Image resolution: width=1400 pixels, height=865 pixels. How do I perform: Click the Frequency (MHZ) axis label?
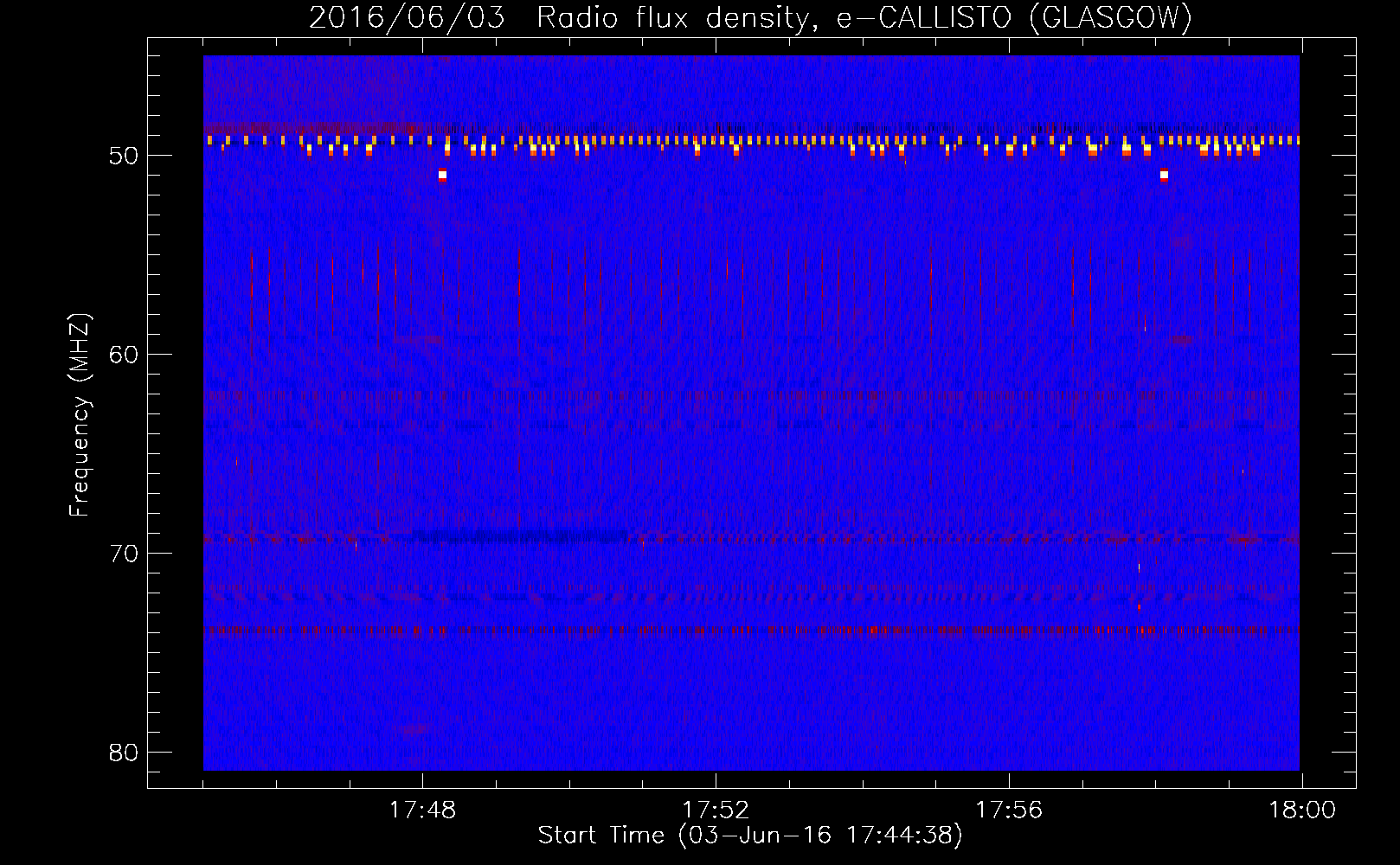coord(80,415)
